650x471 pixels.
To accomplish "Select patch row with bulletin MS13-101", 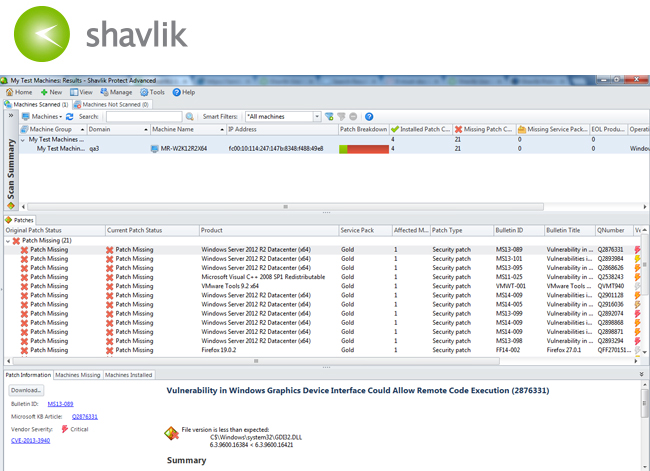I will pos(323,259).
